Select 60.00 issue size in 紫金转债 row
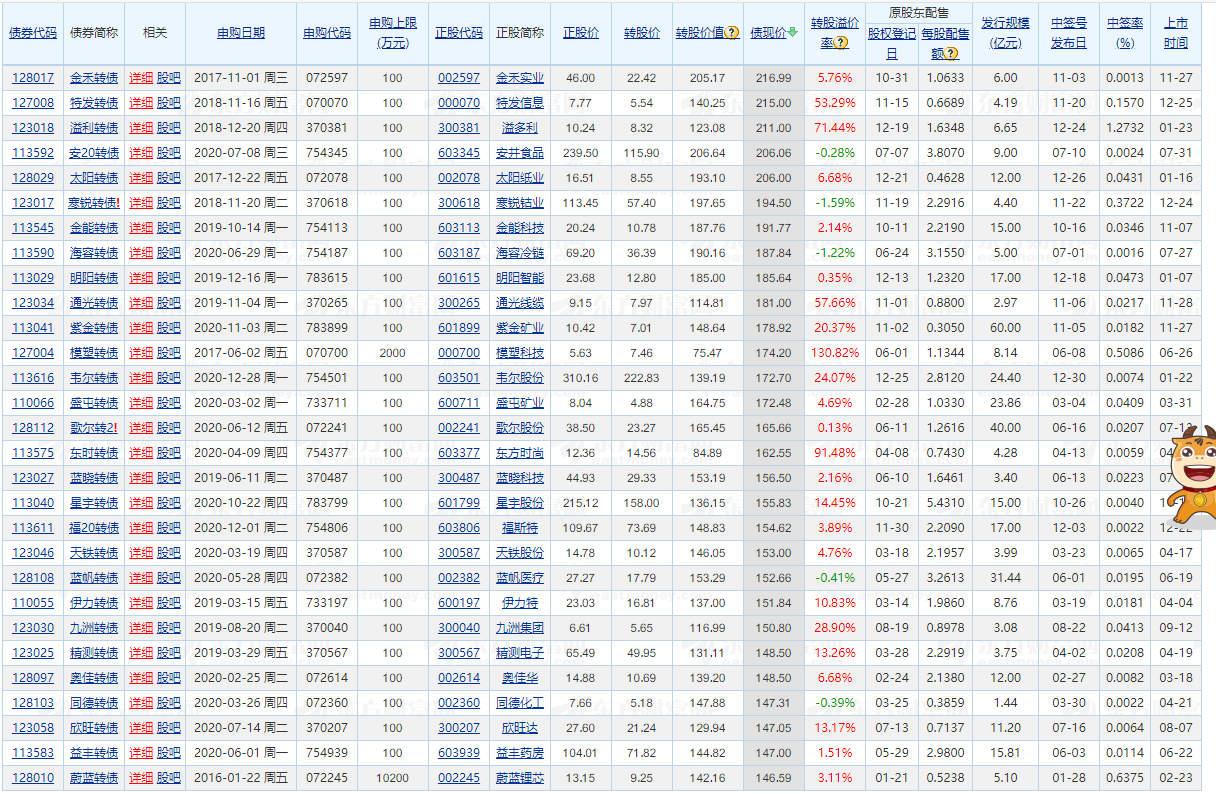This screenshot has width=1216, height=794. (x=1006, y=328)
